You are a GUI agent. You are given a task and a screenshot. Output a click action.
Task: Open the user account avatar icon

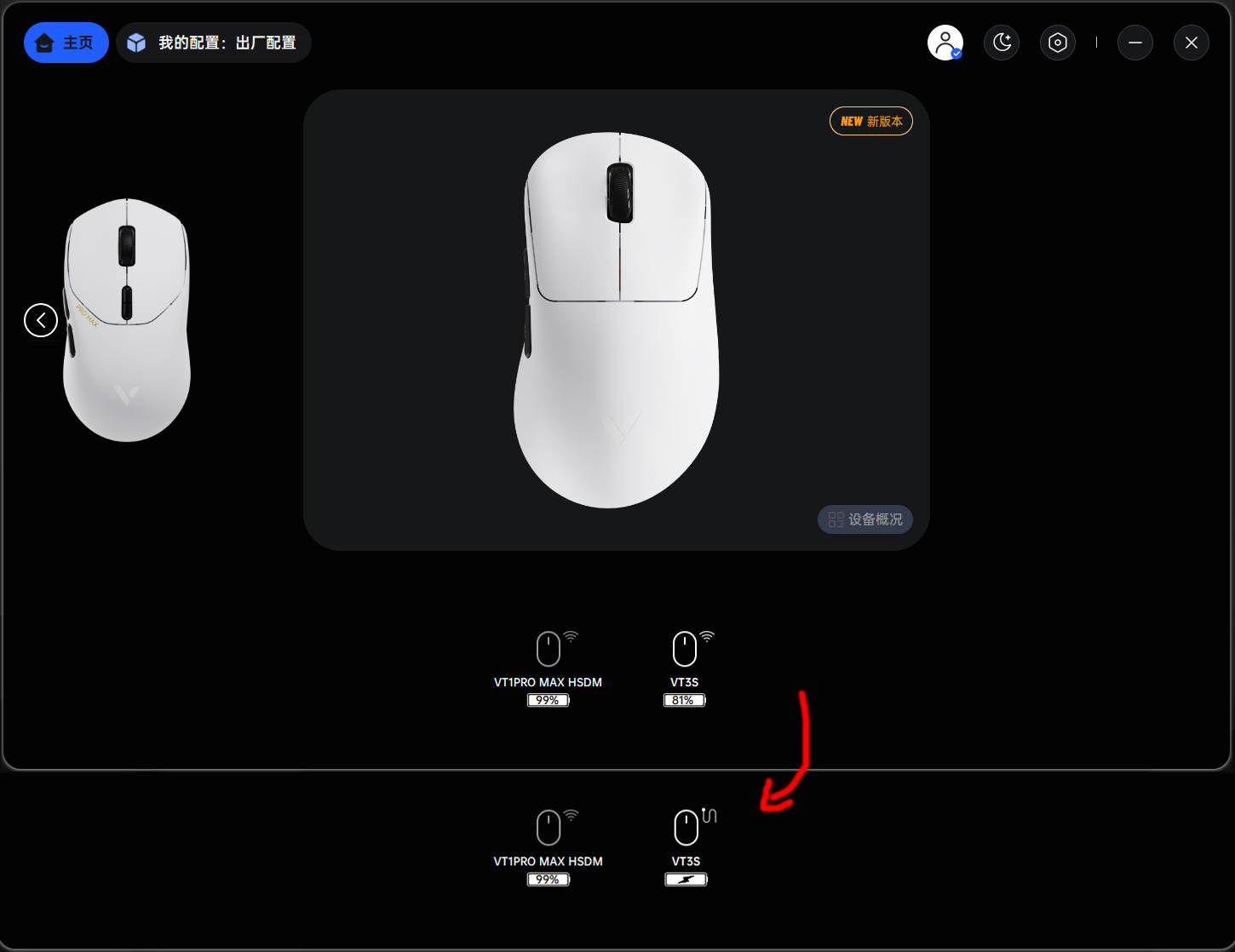click(x=945, y=43)
